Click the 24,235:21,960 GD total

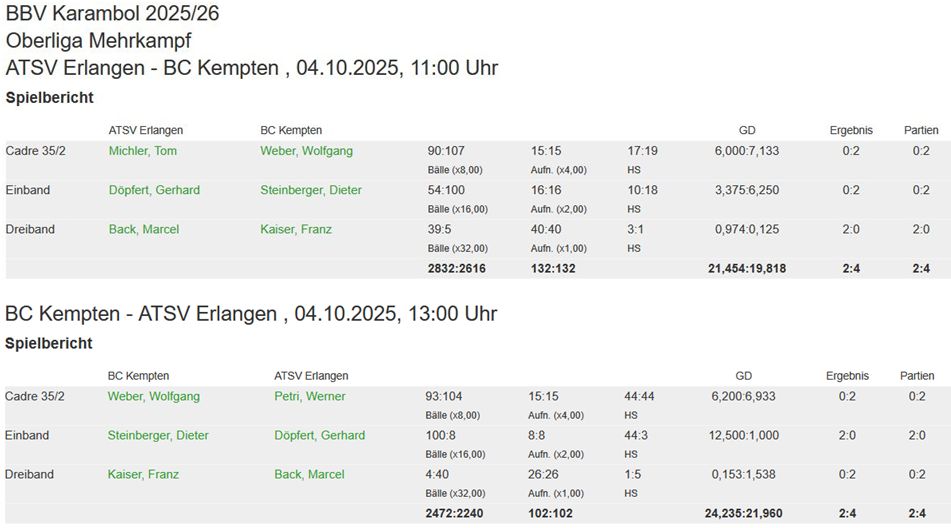[x=746, y=513]
